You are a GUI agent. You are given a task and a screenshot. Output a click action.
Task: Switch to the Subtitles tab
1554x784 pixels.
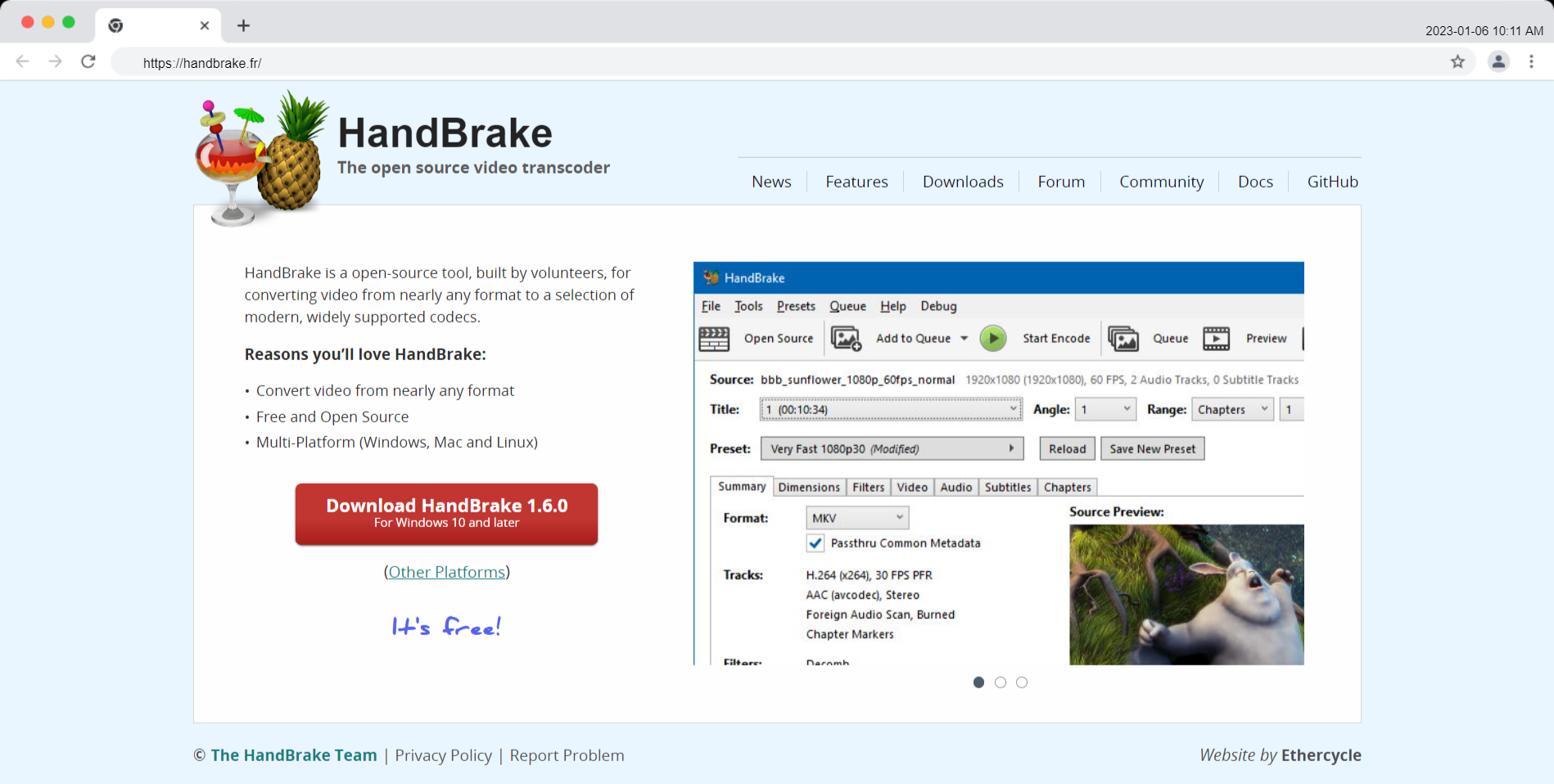point(1008,487)
